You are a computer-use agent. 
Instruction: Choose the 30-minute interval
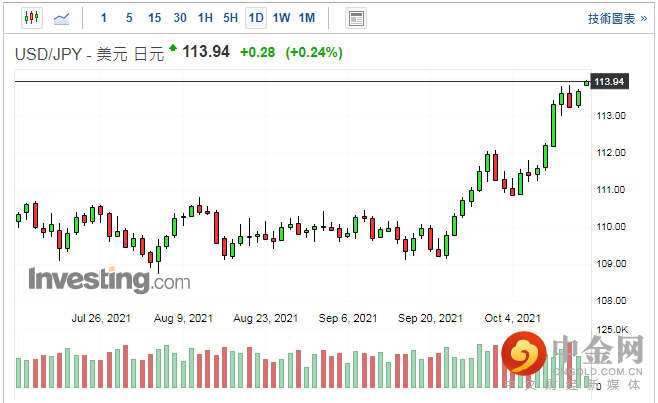point(180,18)
